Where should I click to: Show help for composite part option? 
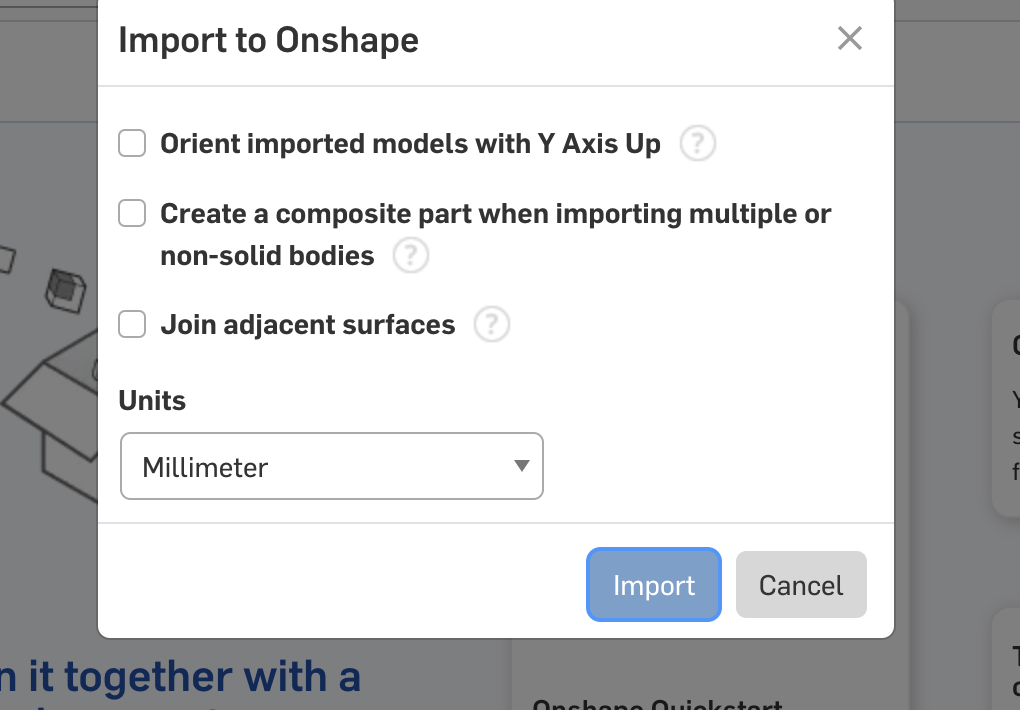pyautogui.click(x=410, y=255)
